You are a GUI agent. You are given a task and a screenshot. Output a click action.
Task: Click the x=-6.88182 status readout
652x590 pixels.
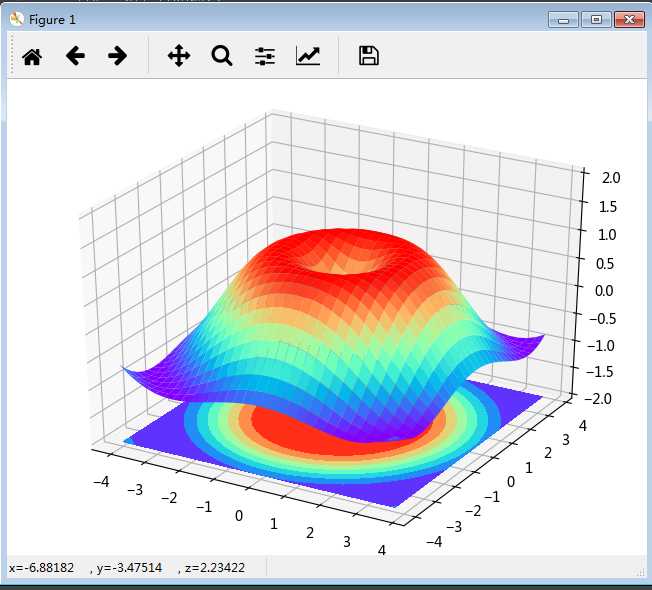click(x=41, y=568)
